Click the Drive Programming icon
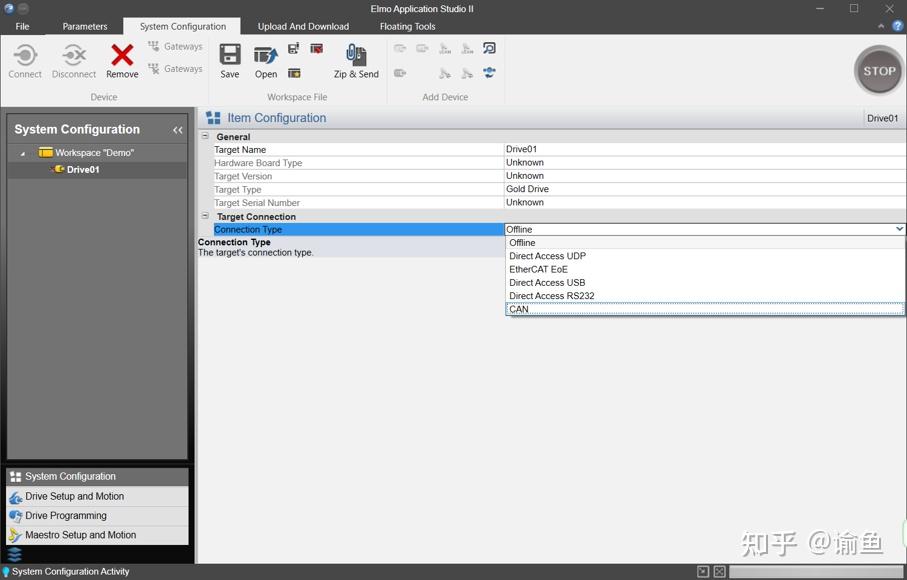Screen dimensions: 907x580 pos(16,516)
